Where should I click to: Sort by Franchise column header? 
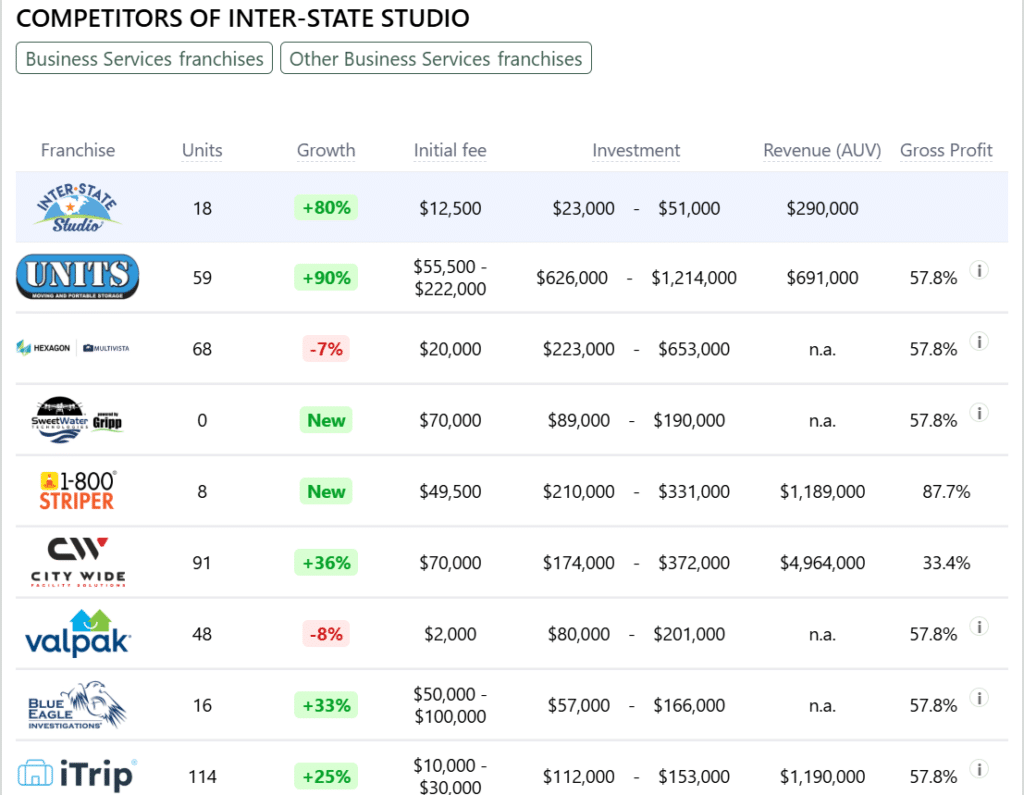pos(78,150)
